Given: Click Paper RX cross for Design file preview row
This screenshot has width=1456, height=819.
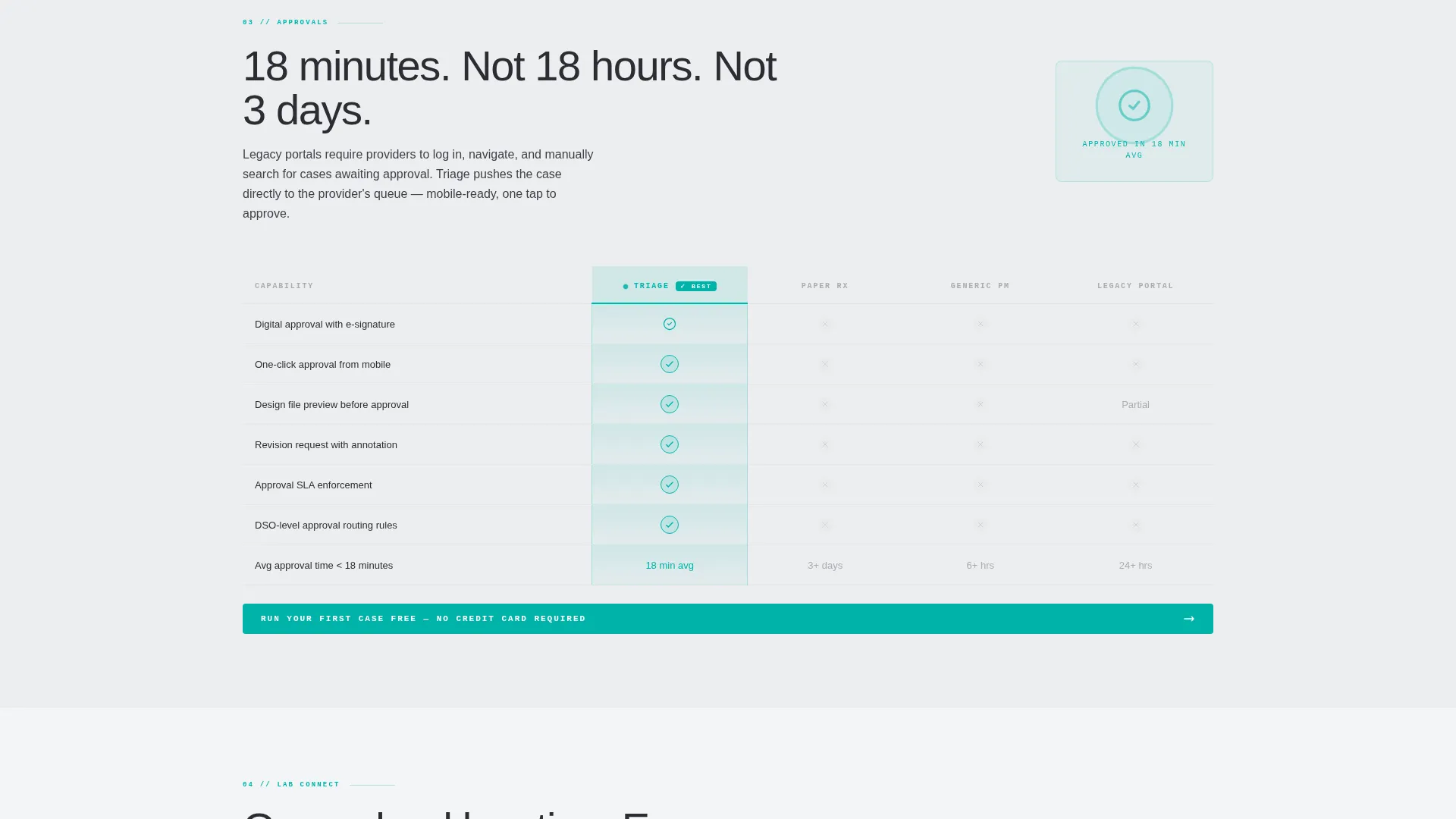Looking at the screenshot, I should 825,404.
